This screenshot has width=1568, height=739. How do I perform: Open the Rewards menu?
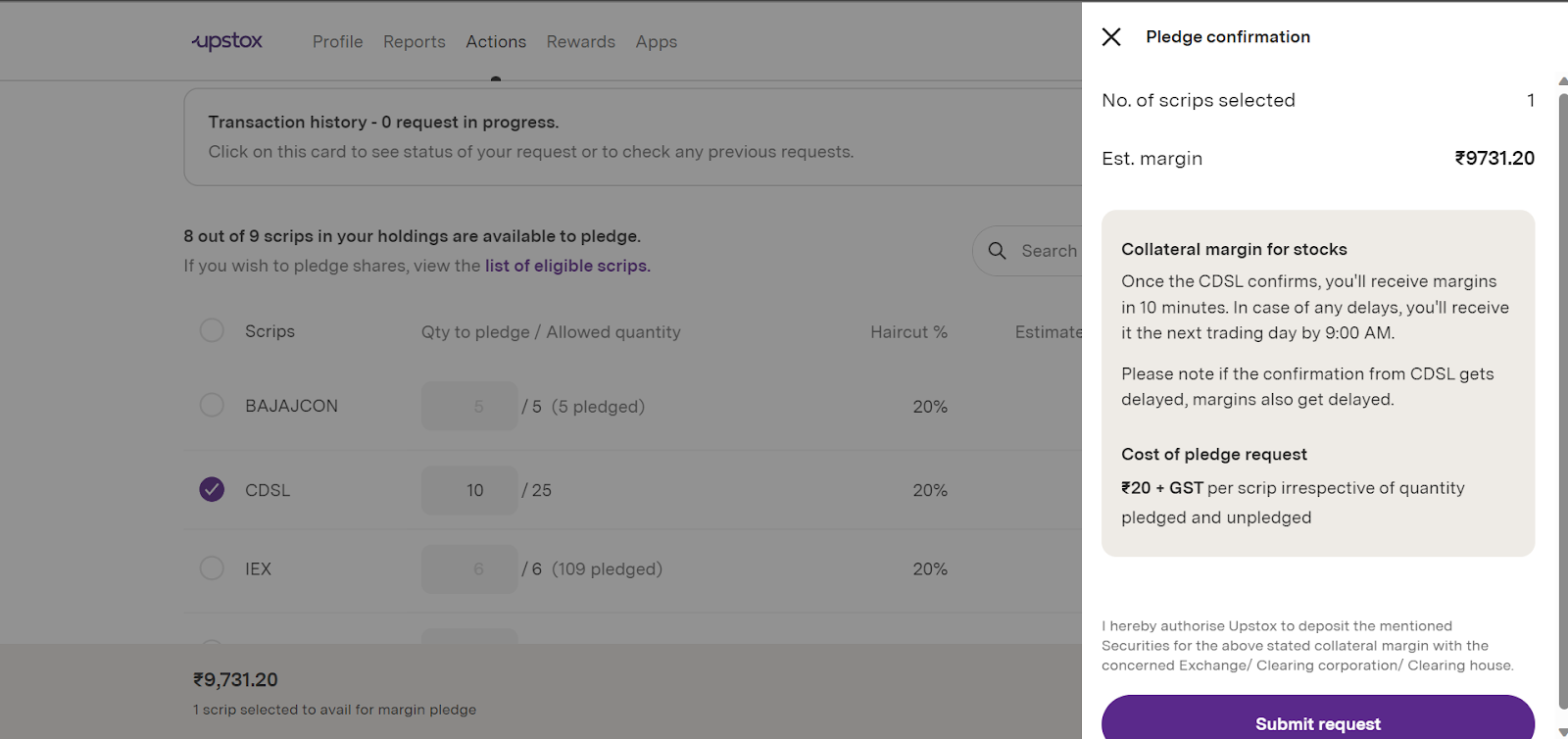point(581,42)
